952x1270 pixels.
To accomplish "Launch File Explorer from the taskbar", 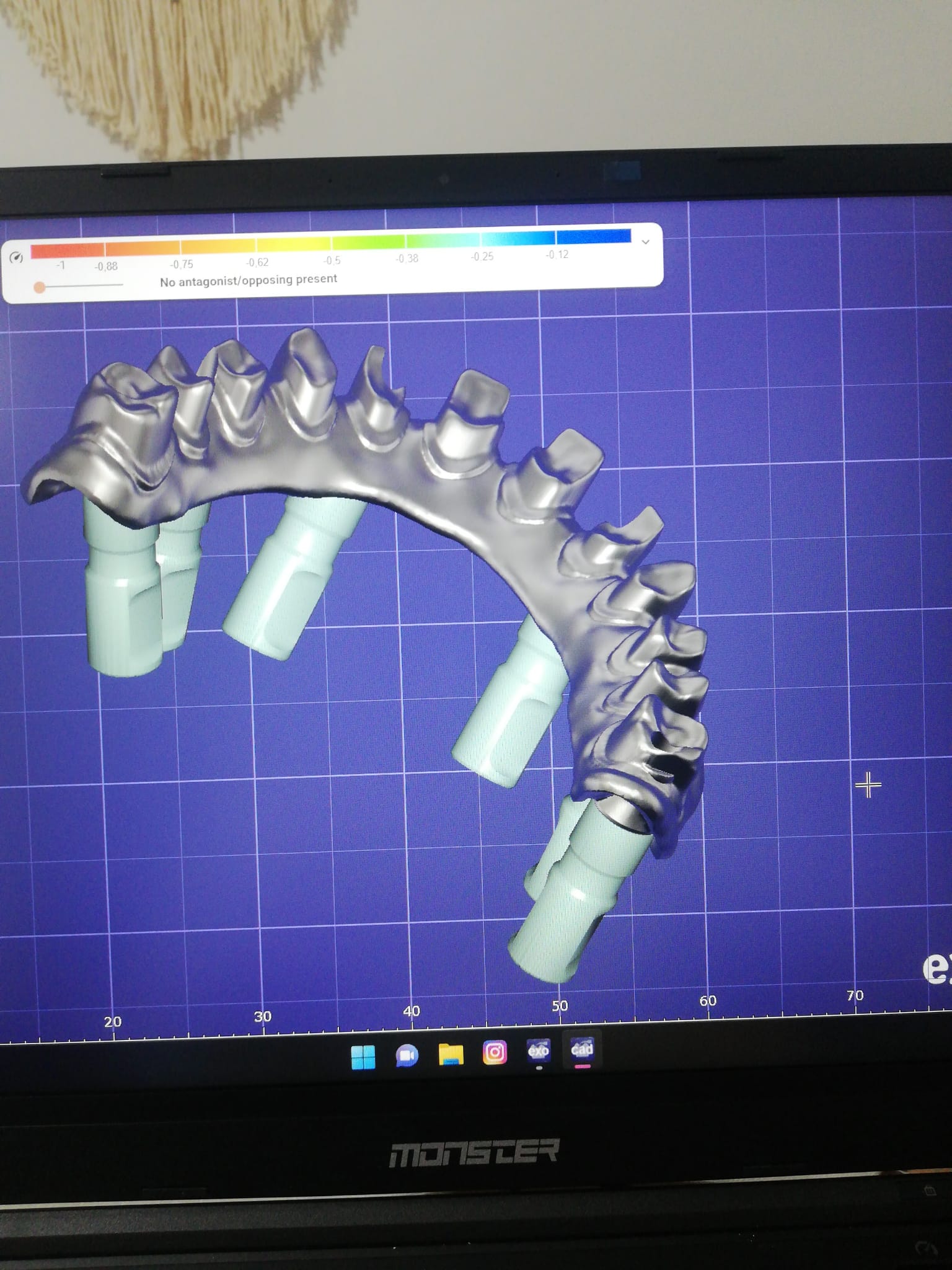I will (x=451, y=1054).
